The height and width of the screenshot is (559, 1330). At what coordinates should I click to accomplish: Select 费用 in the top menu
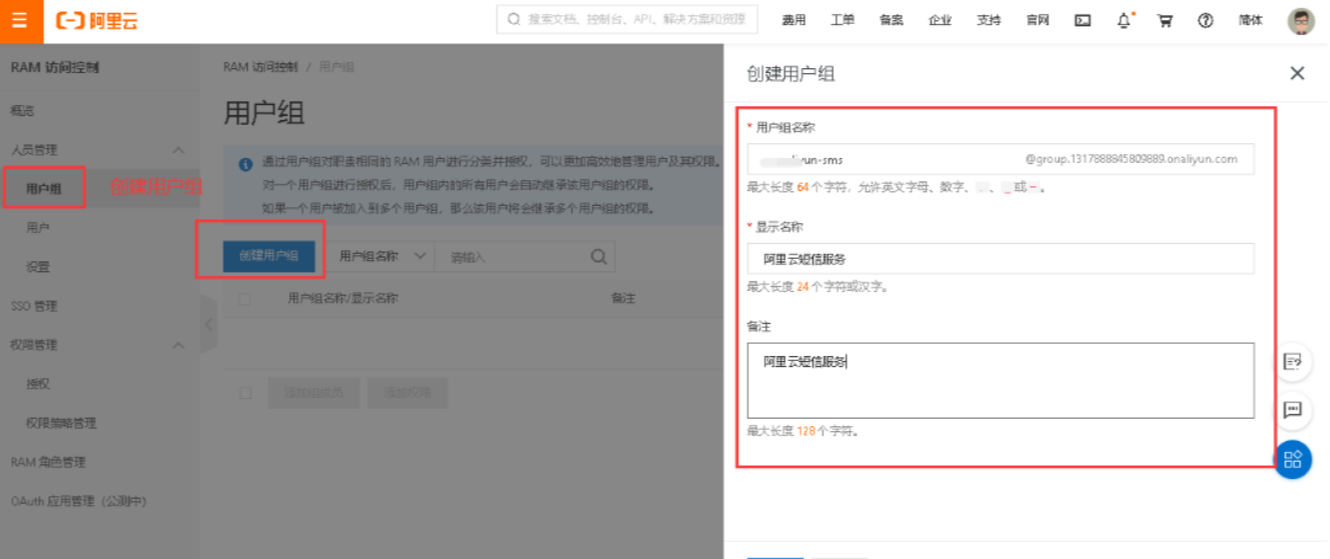[794, 20]
